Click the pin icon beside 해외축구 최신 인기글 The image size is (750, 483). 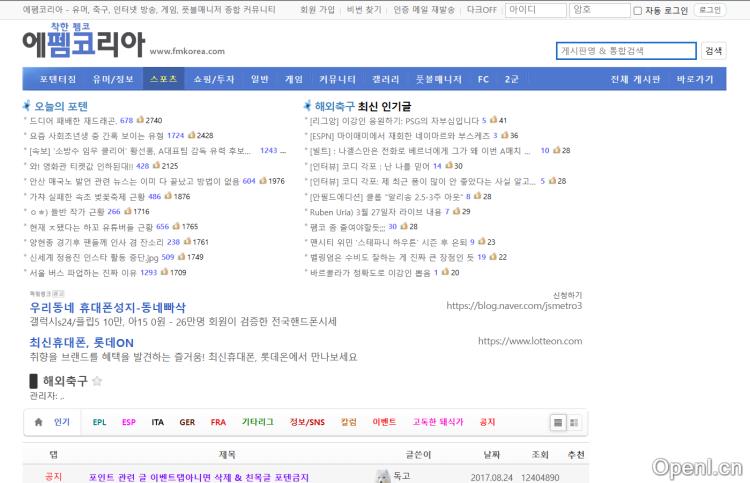pyautogui.click(x=307, y=105)
